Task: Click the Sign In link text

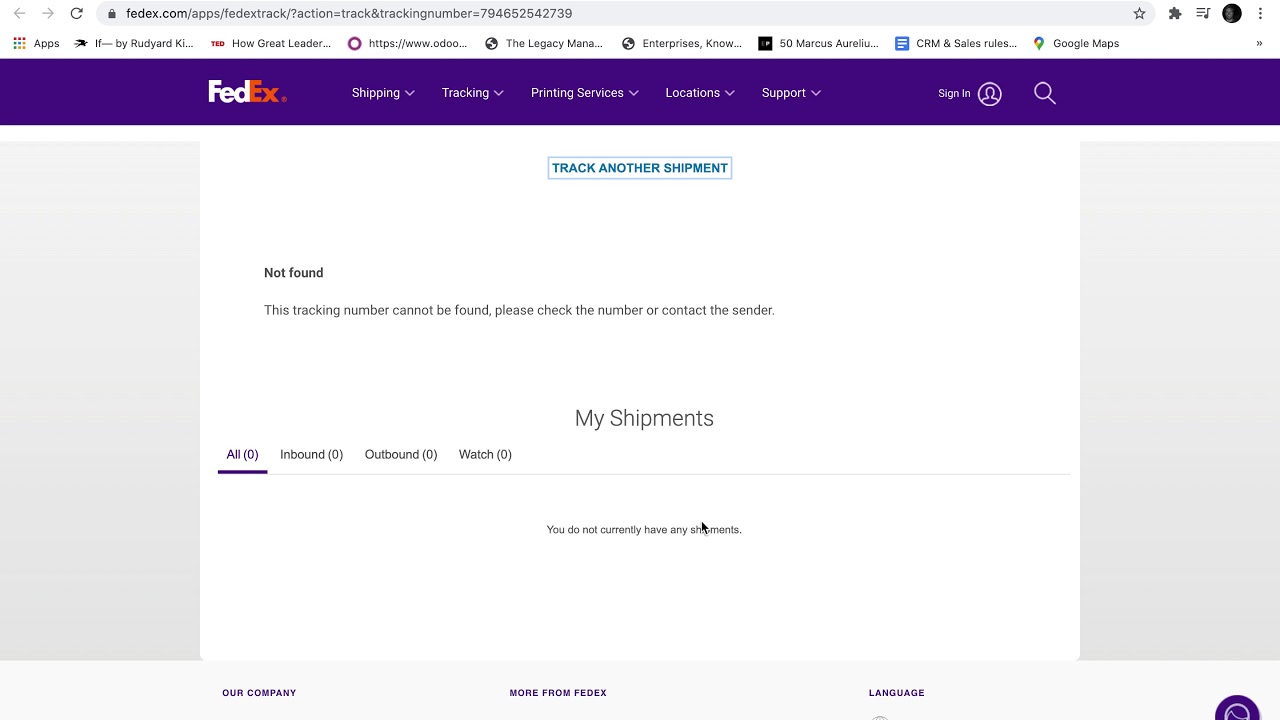Action: (954, 93)
